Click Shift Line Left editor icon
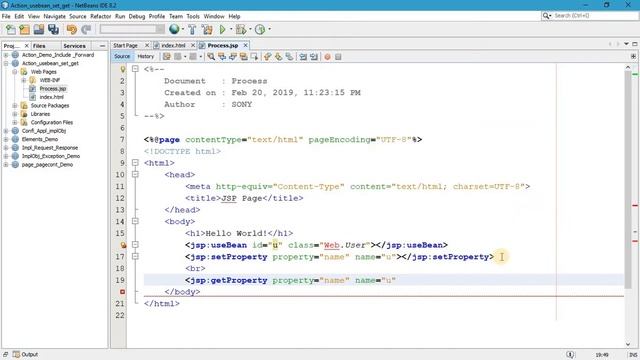 (x=303, y=57)
